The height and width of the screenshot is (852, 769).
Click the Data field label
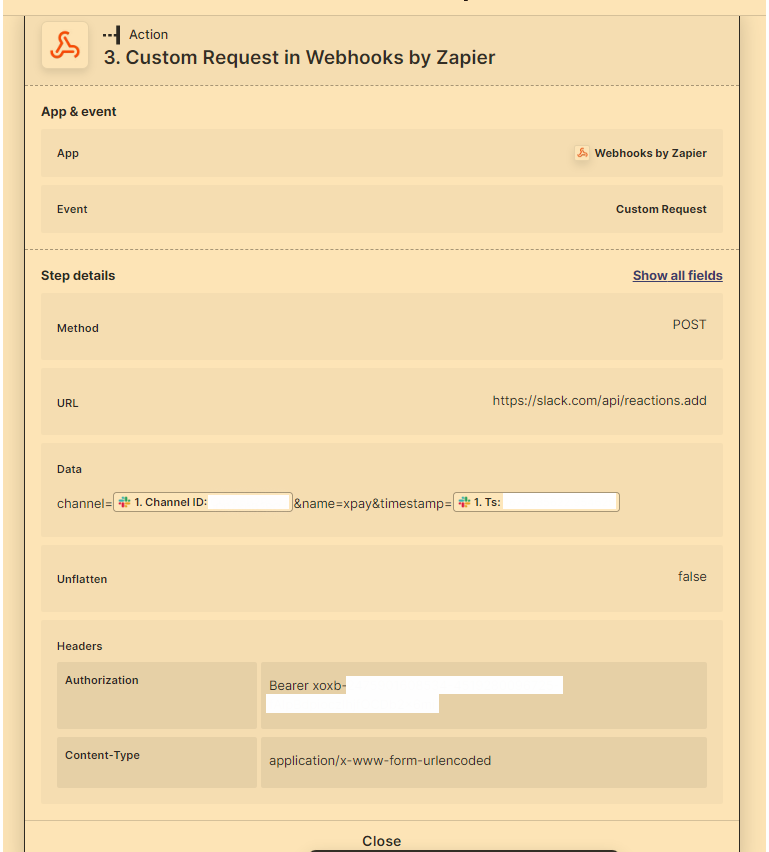69,469
